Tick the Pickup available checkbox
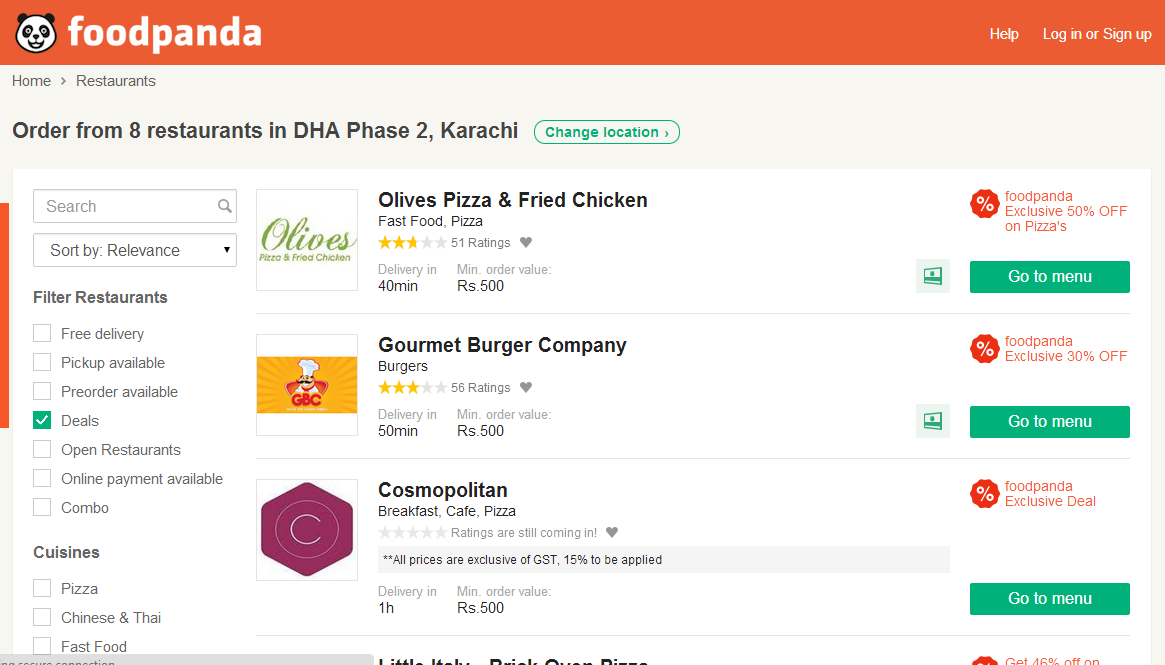The width and height of the screenshot is (1165, 665). 42,362
